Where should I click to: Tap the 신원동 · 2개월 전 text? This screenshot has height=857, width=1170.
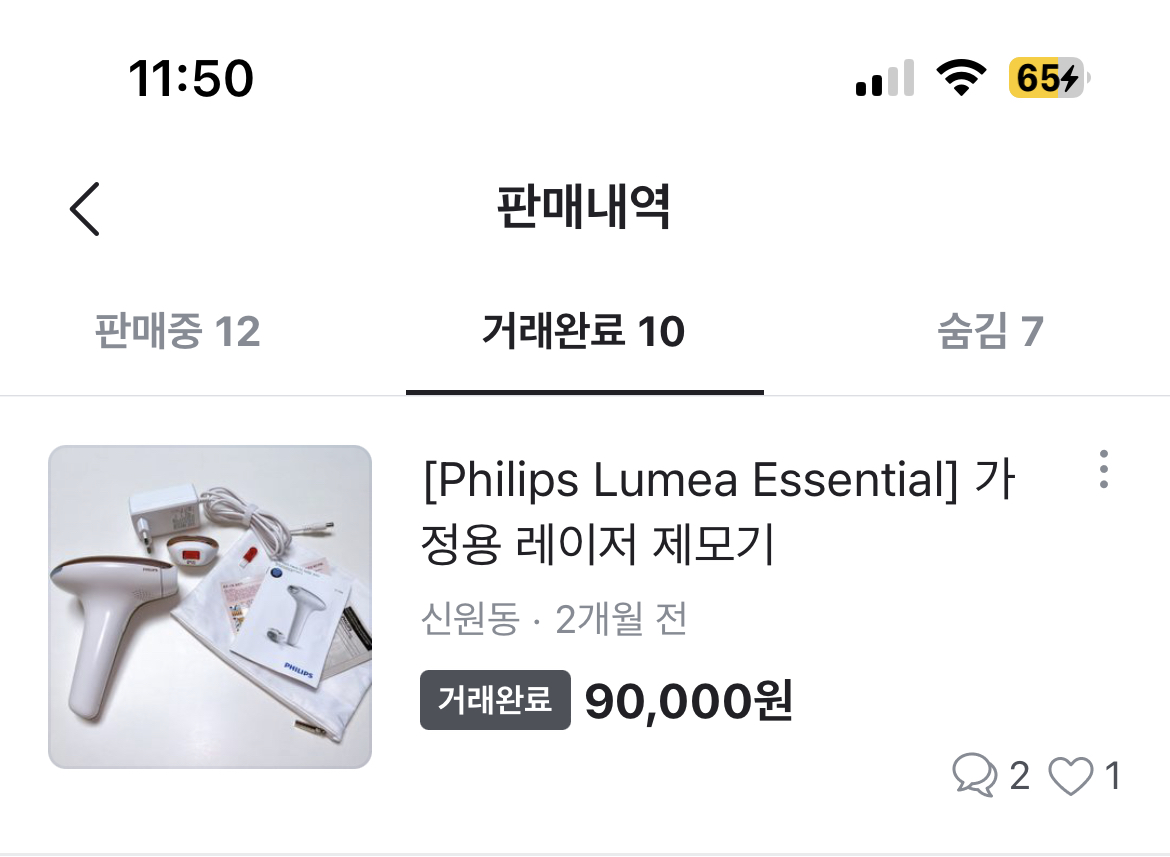pyautogui.click(x=554, y=621)
